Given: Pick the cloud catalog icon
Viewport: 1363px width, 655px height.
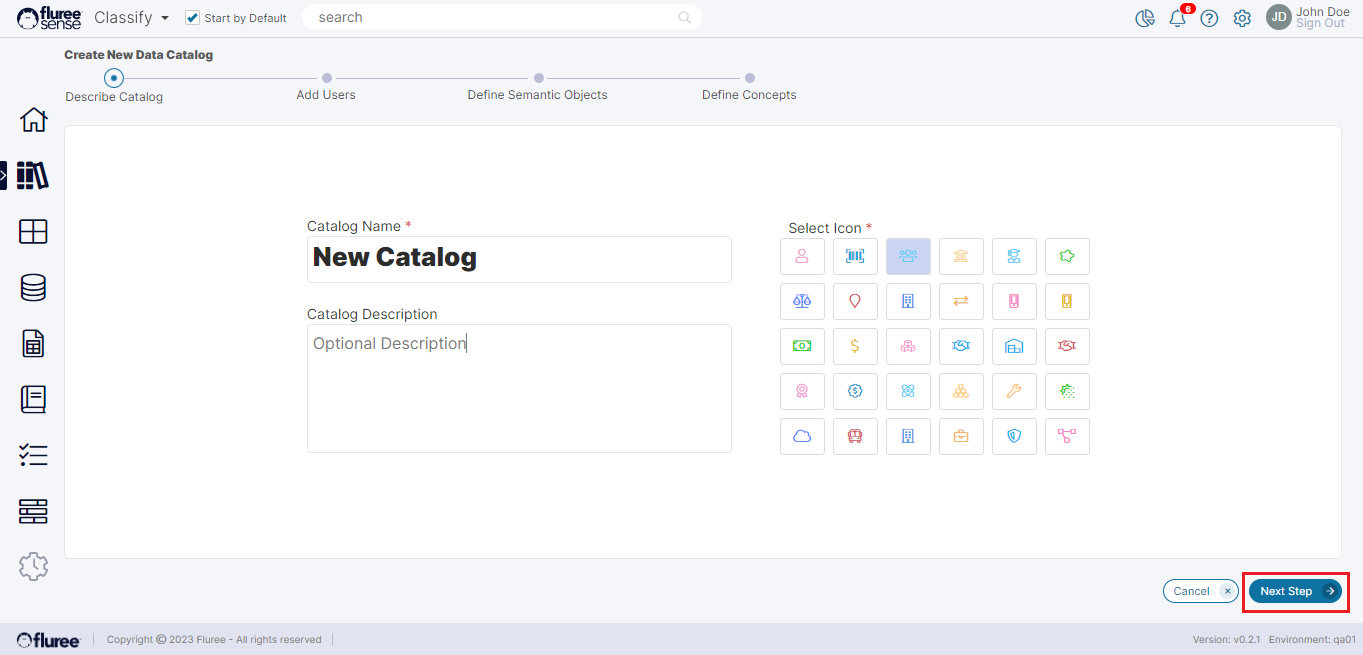Looking at the screenshot, I should [802, 436].
